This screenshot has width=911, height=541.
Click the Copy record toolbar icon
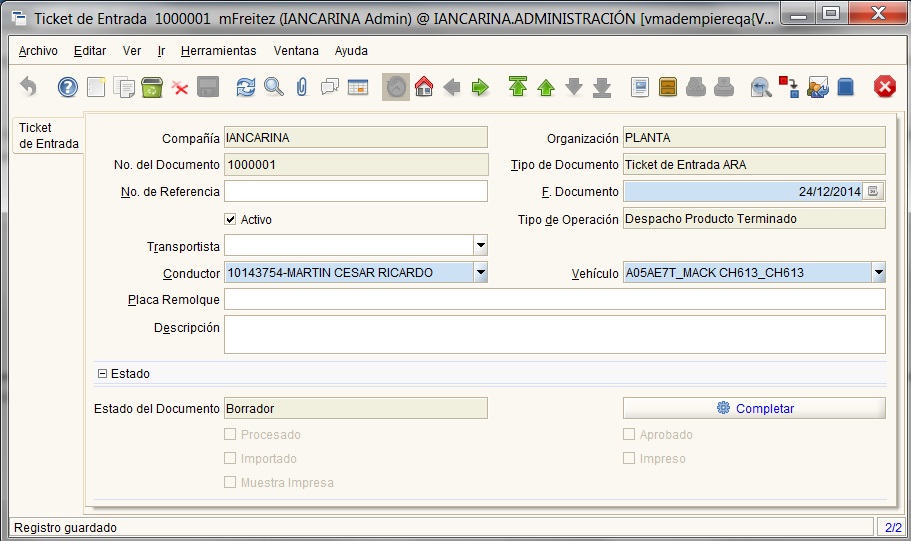tap(124, 87)
